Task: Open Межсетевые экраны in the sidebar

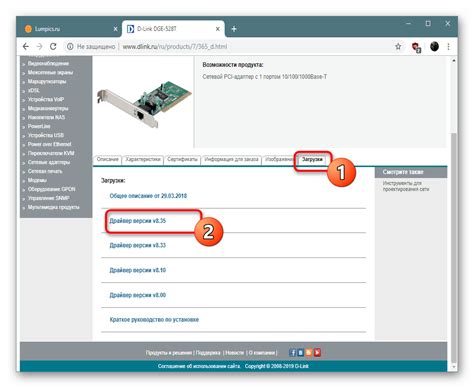Action: [x=50, y=72]
